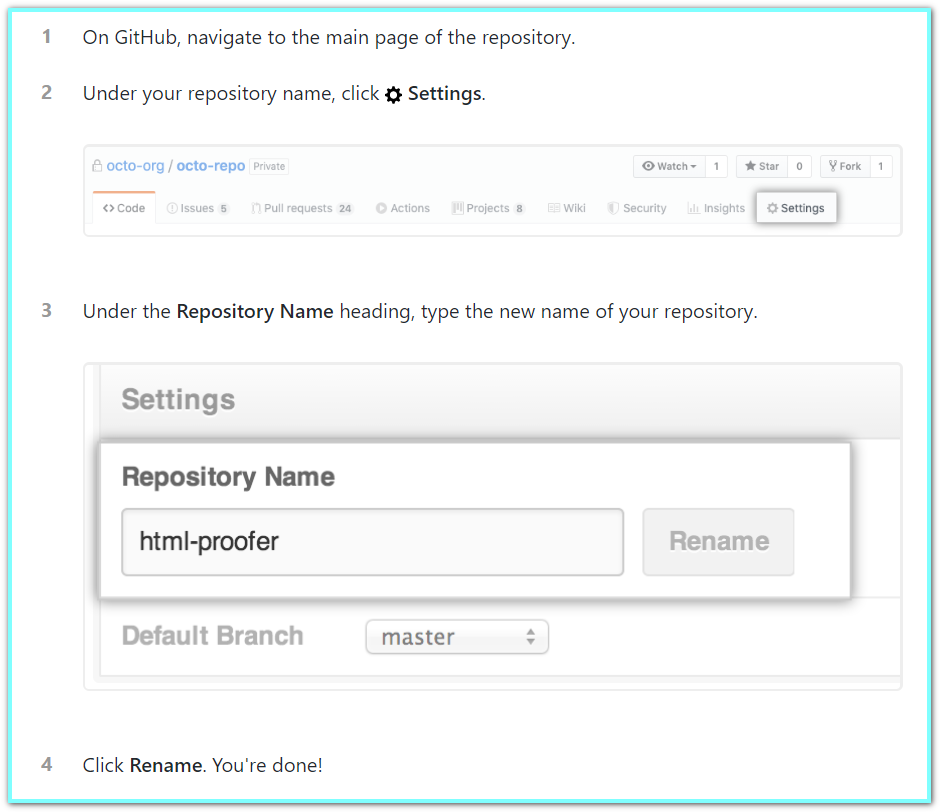This screenshot has width=940, height=812.
Task: Open the octo-org owner link
Action: coord(135,166)
